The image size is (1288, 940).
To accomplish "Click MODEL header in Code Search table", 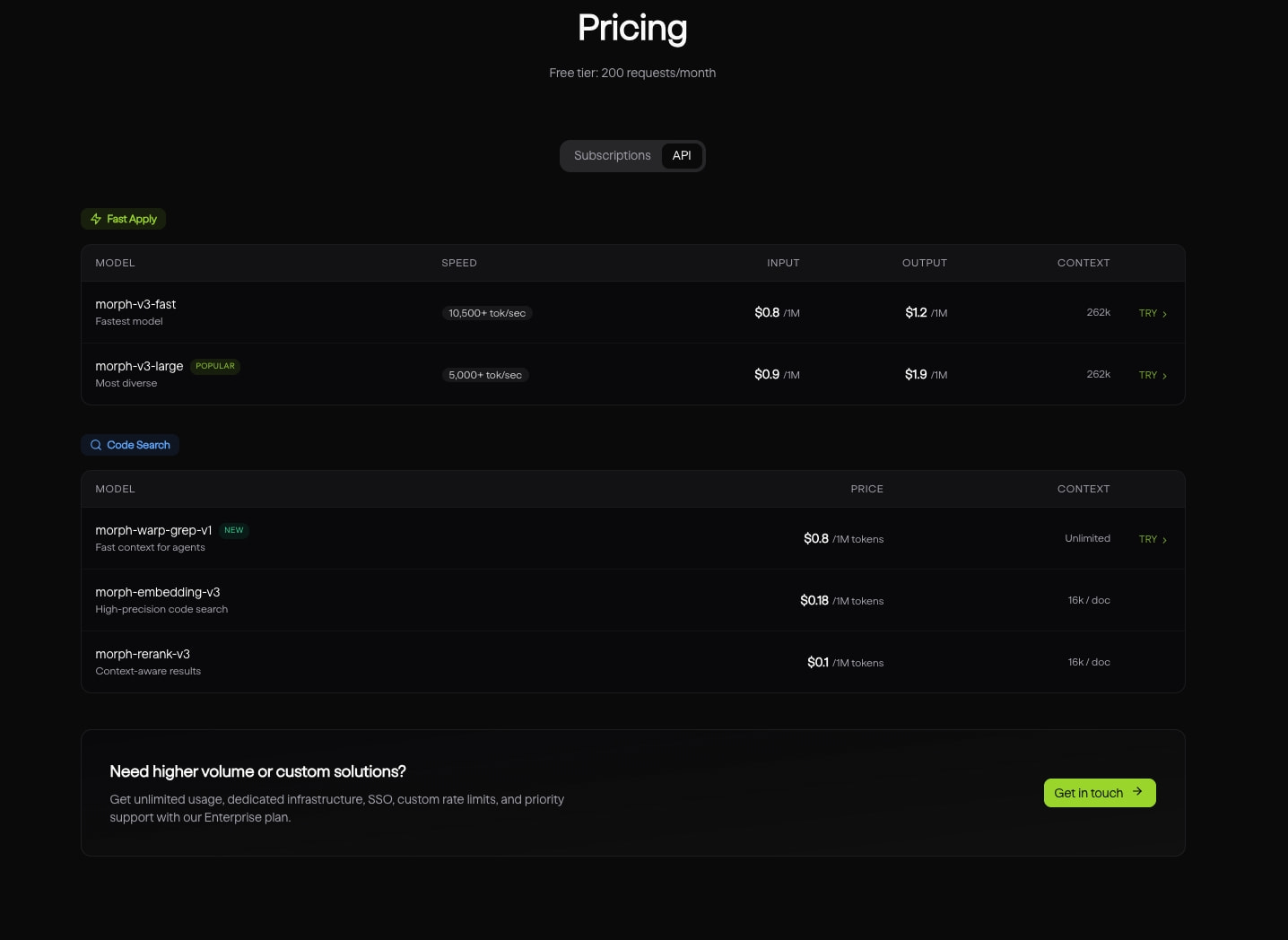I will (x=115, y=489).
